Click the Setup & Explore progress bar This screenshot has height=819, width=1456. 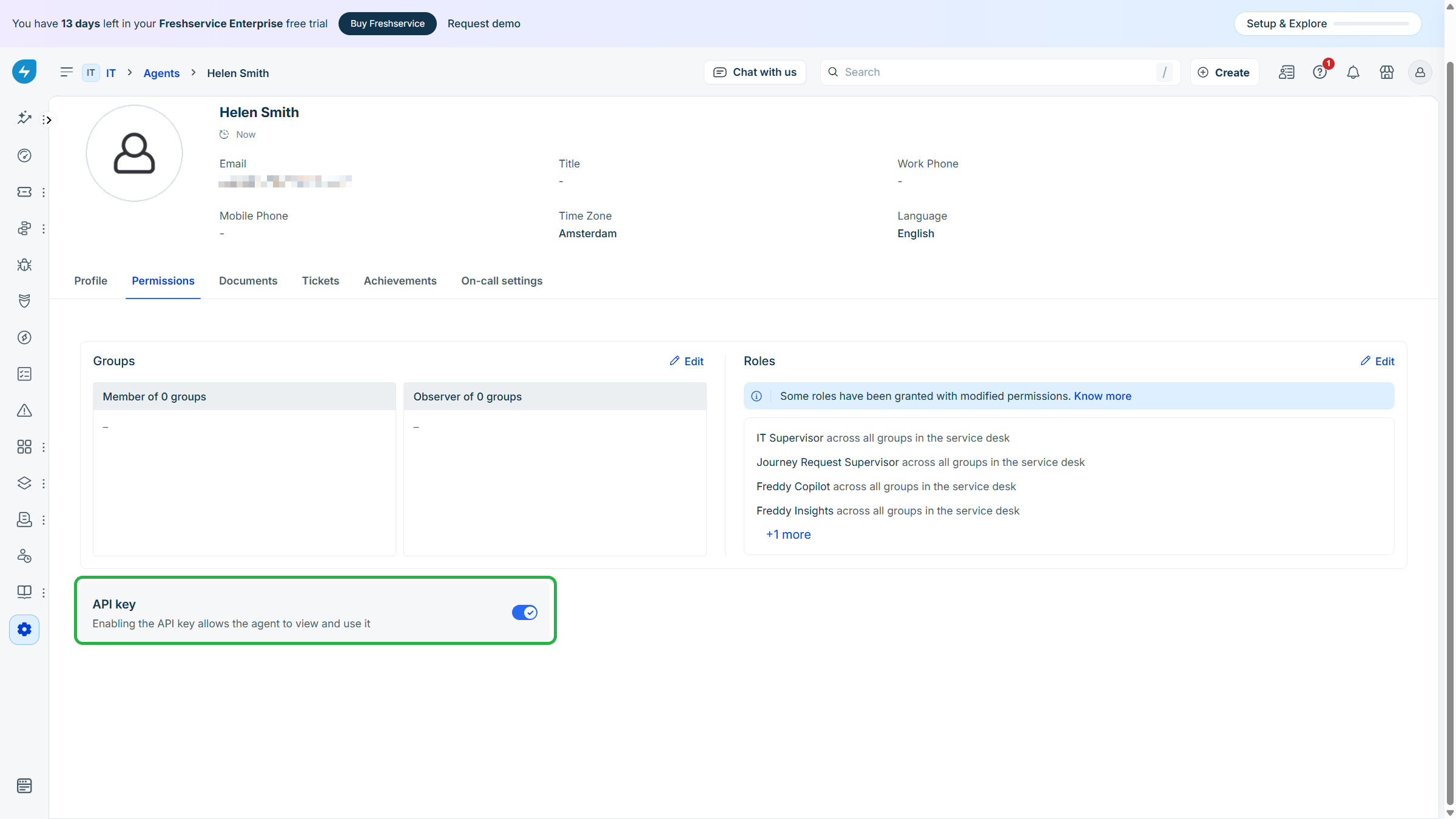click(1371, 24)
